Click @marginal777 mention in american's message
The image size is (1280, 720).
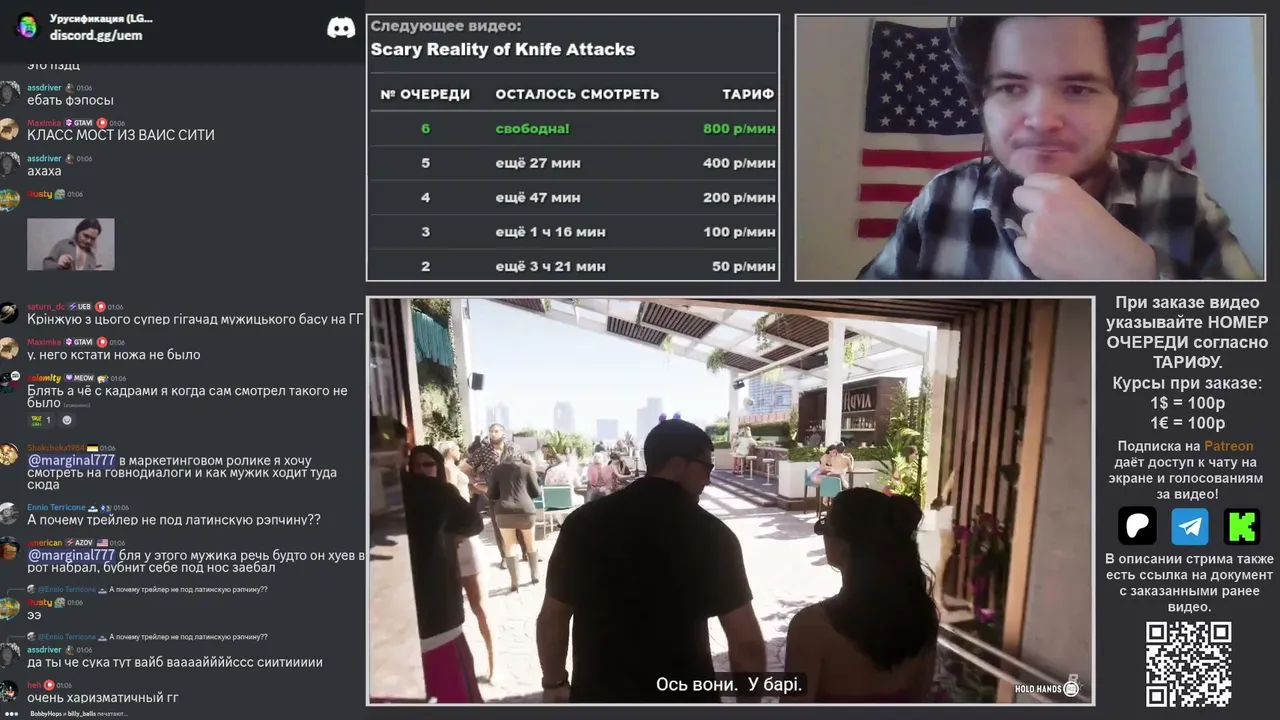(x=71, y=555)
